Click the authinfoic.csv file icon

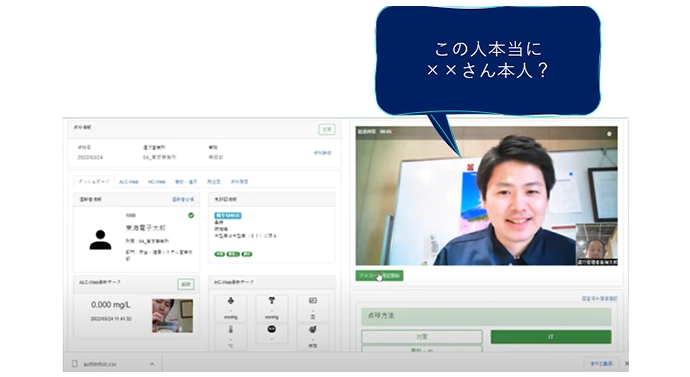tap(75, 364)
